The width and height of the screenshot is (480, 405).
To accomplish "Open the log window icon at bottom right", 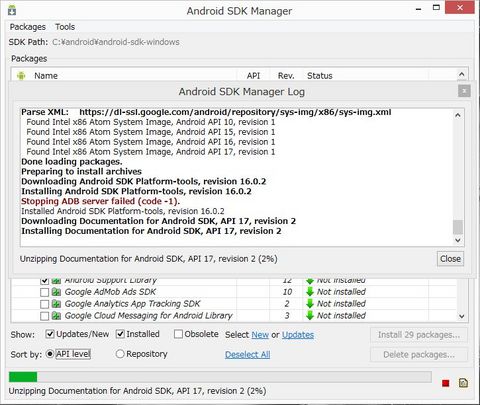I will [463, 383].
